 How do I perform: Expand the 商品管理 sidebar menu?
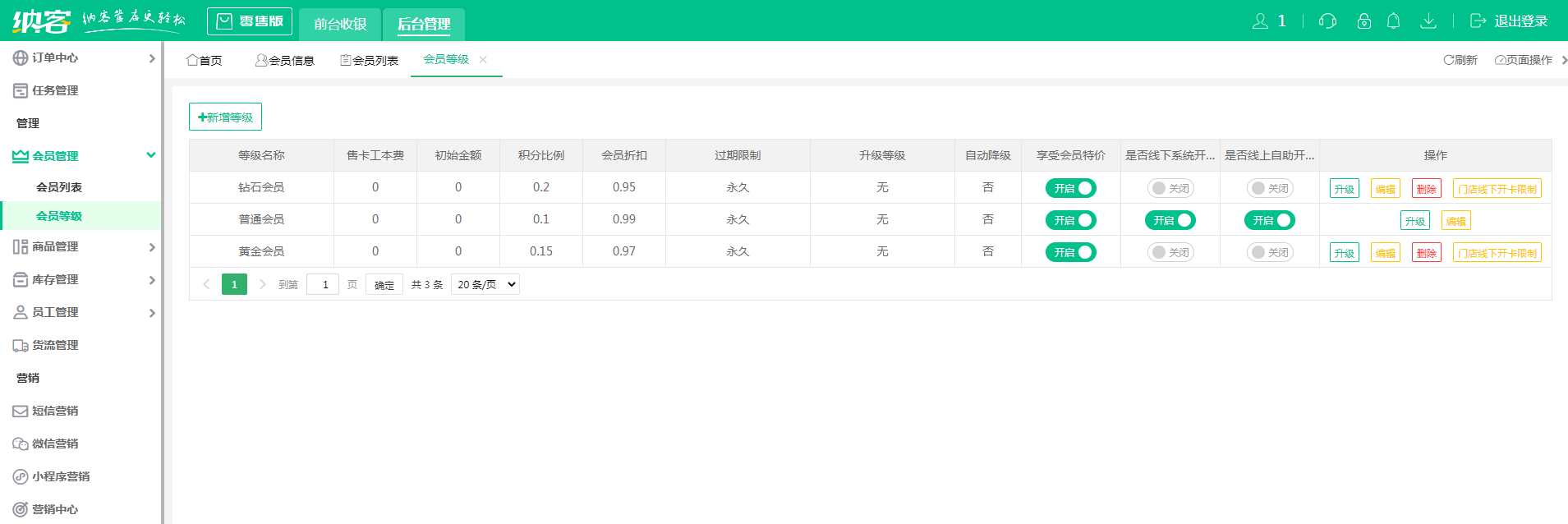pyautogui.click(x=82, y=246)
